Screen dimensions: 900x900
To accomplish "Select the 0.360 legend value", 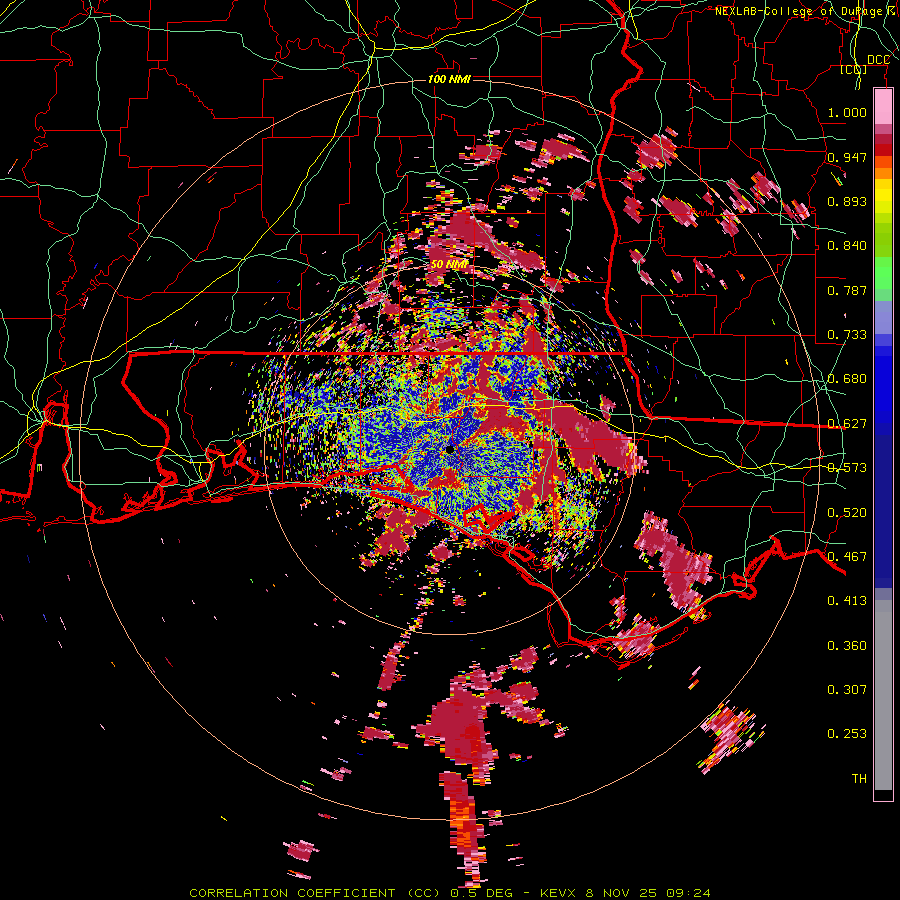I will pos(847,646).
